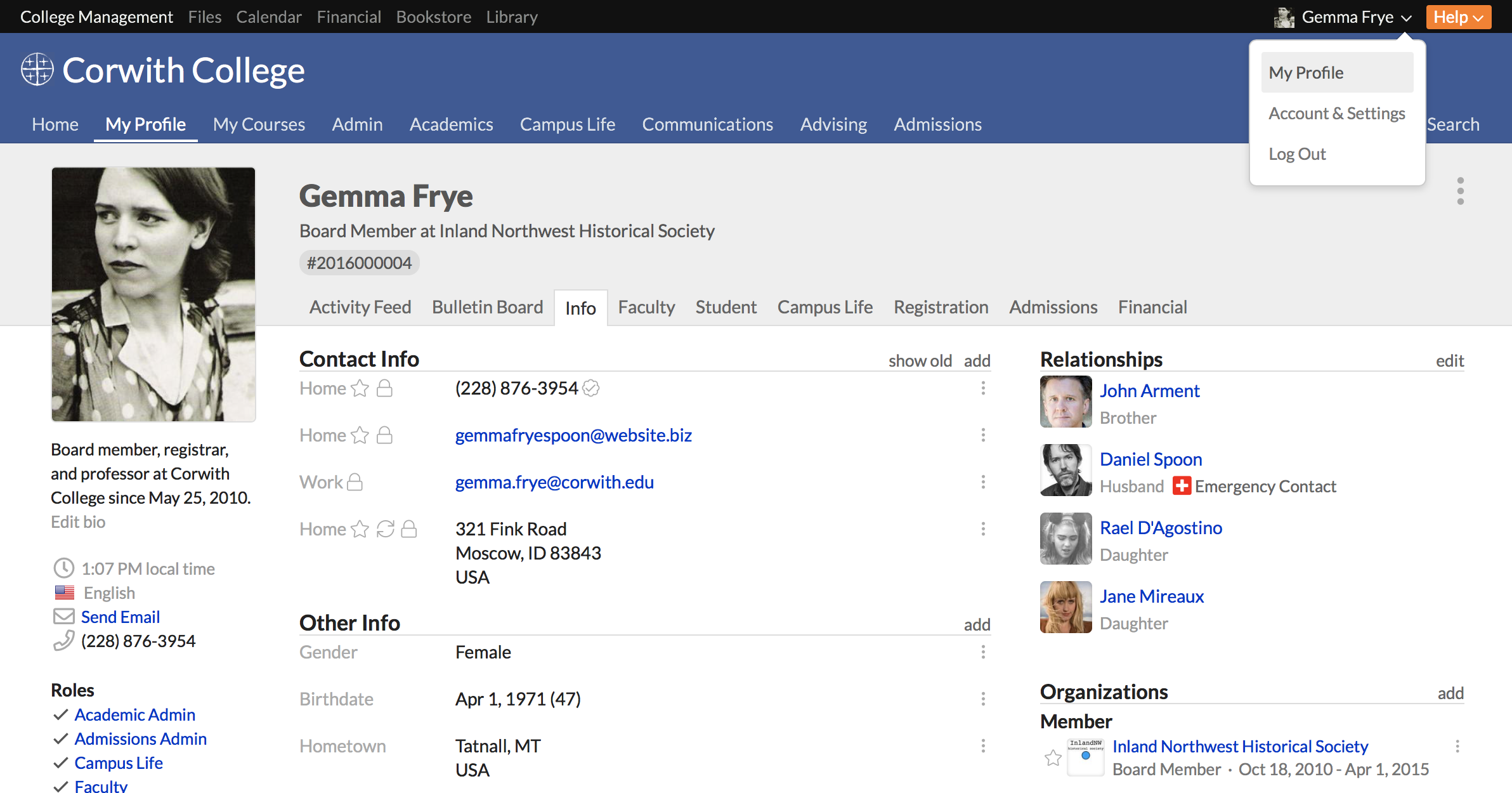Click the lock icon on home email row
Viewport: 1512px width, 793px height.
point(384,435)
